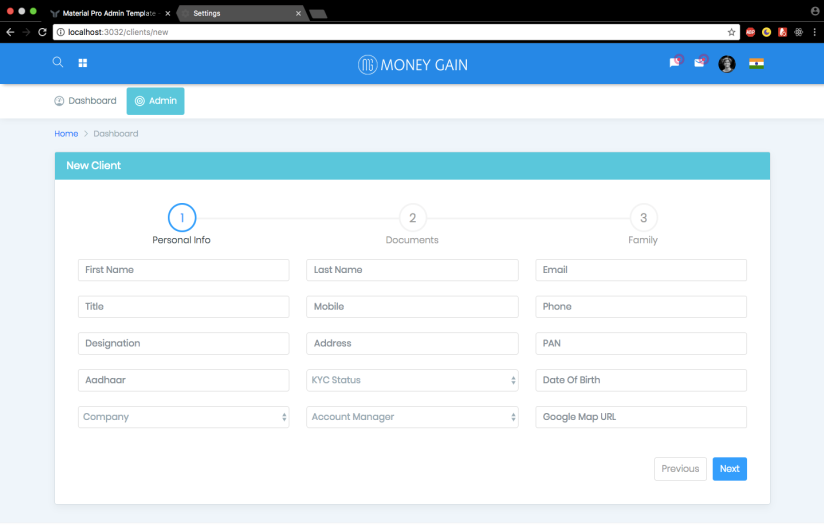The height and width of the screenshot is (525, 825).
Task: Click the Chrome profile icon at top right
Action: click(x=815, y=11)
